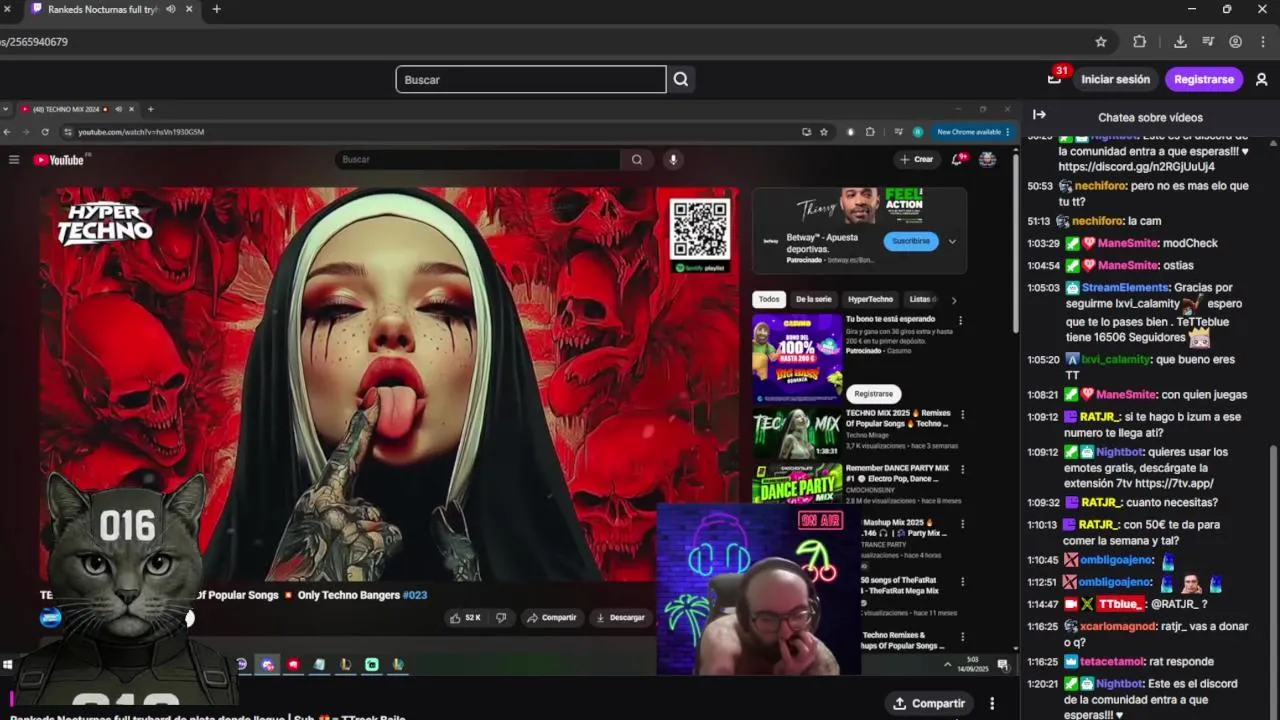Open the browser media control icon
Image resolution: width=1280 pixels, height=720 pixels.
[1208, 42]
